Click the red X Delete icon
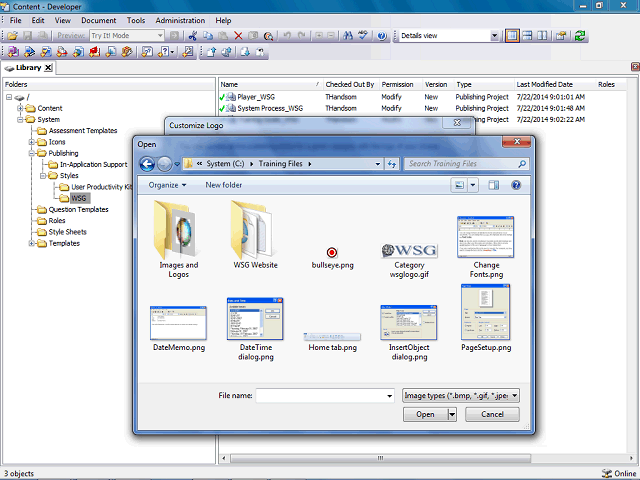 238,36
